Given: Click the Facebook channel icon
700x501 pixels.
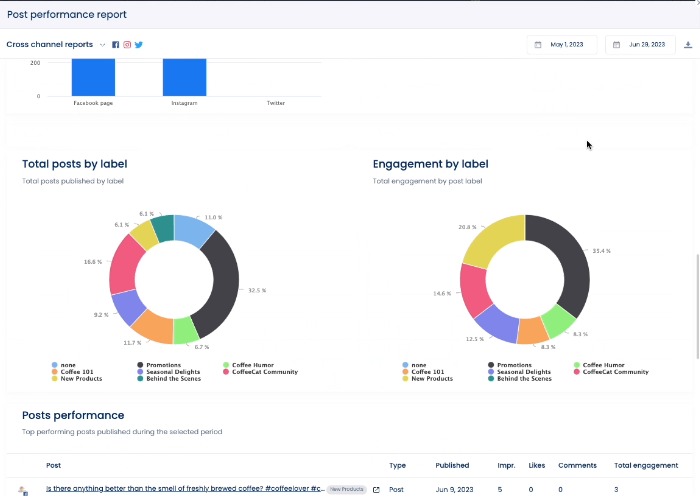Looking at the screenshot, I should coord(116,45).
